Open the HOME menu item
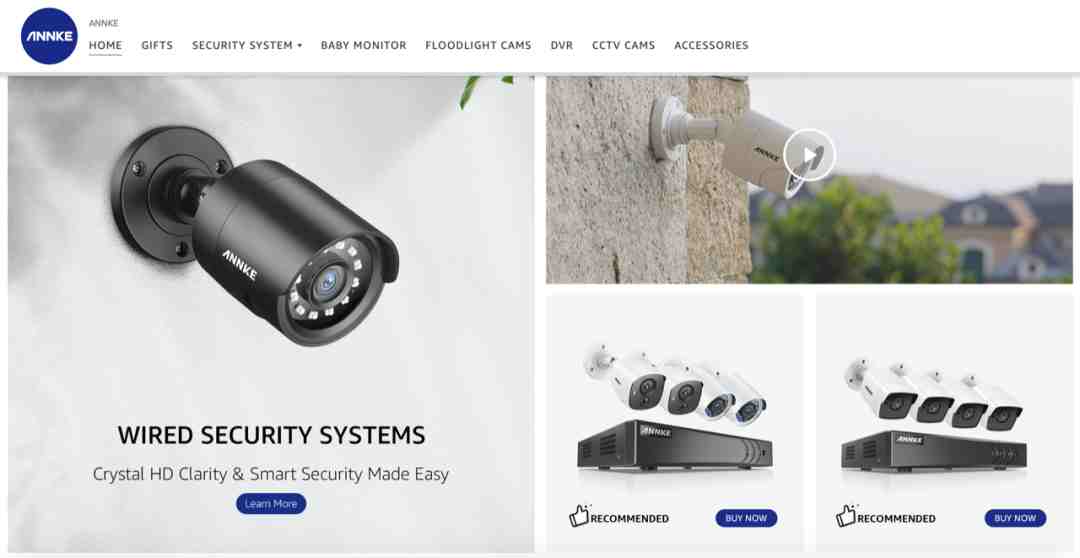Screen dimensions: 1080x558 click(x=105, y=45)
